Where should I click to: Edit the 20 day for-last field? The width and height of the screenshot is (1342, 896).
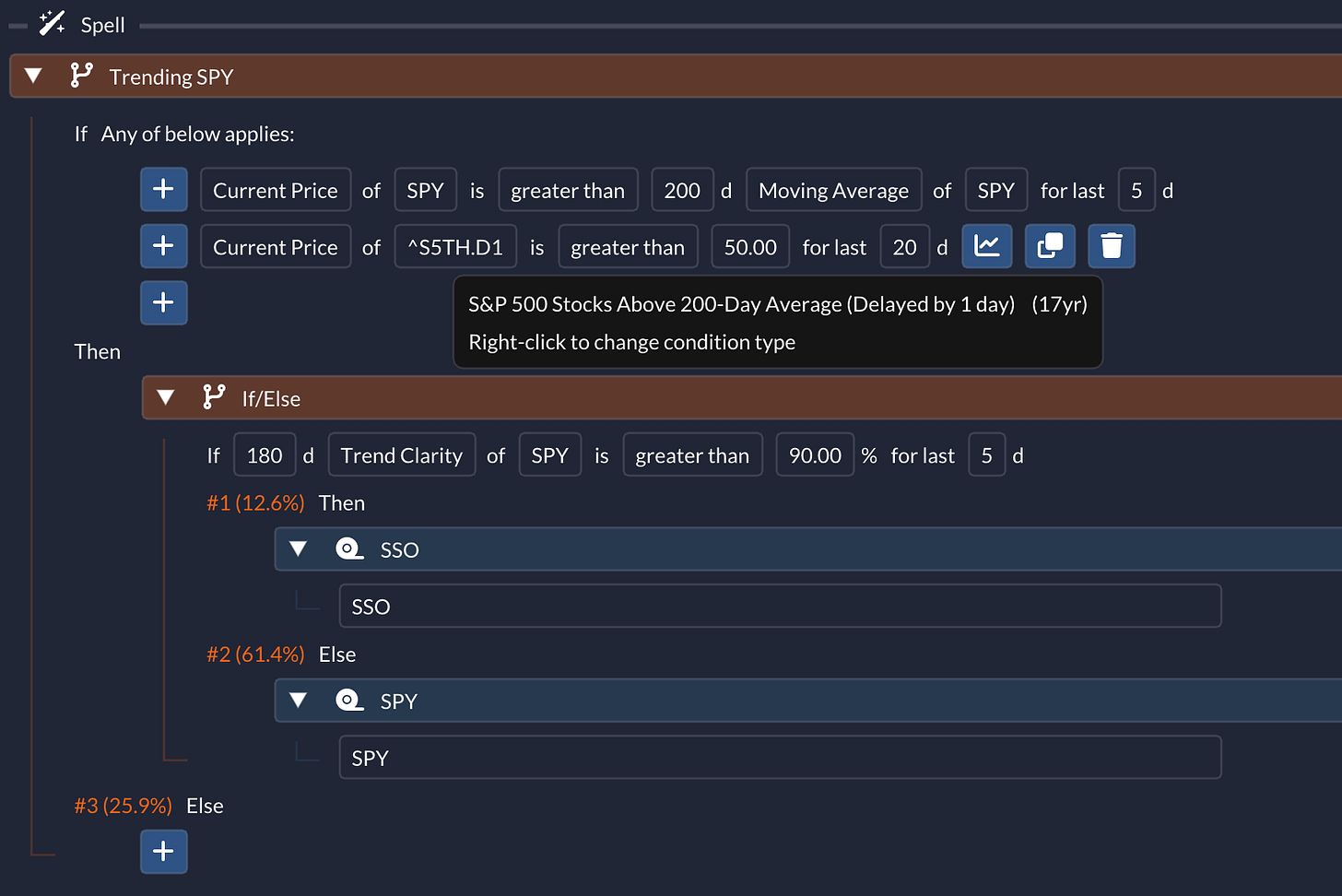(904, 247)
